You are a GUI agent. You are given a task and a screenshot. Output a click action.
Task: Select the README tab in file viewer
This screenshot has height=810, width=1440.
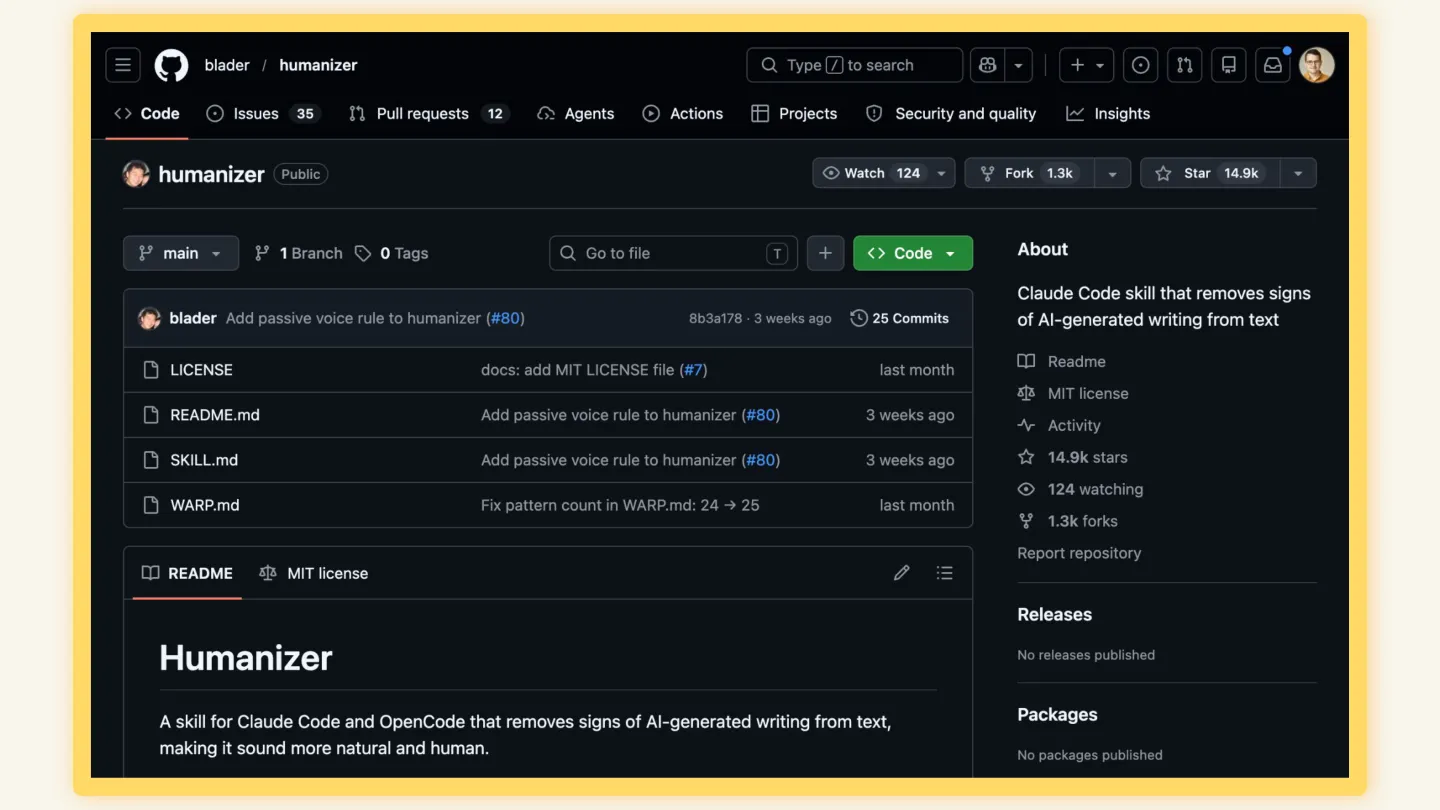point(187,573)
